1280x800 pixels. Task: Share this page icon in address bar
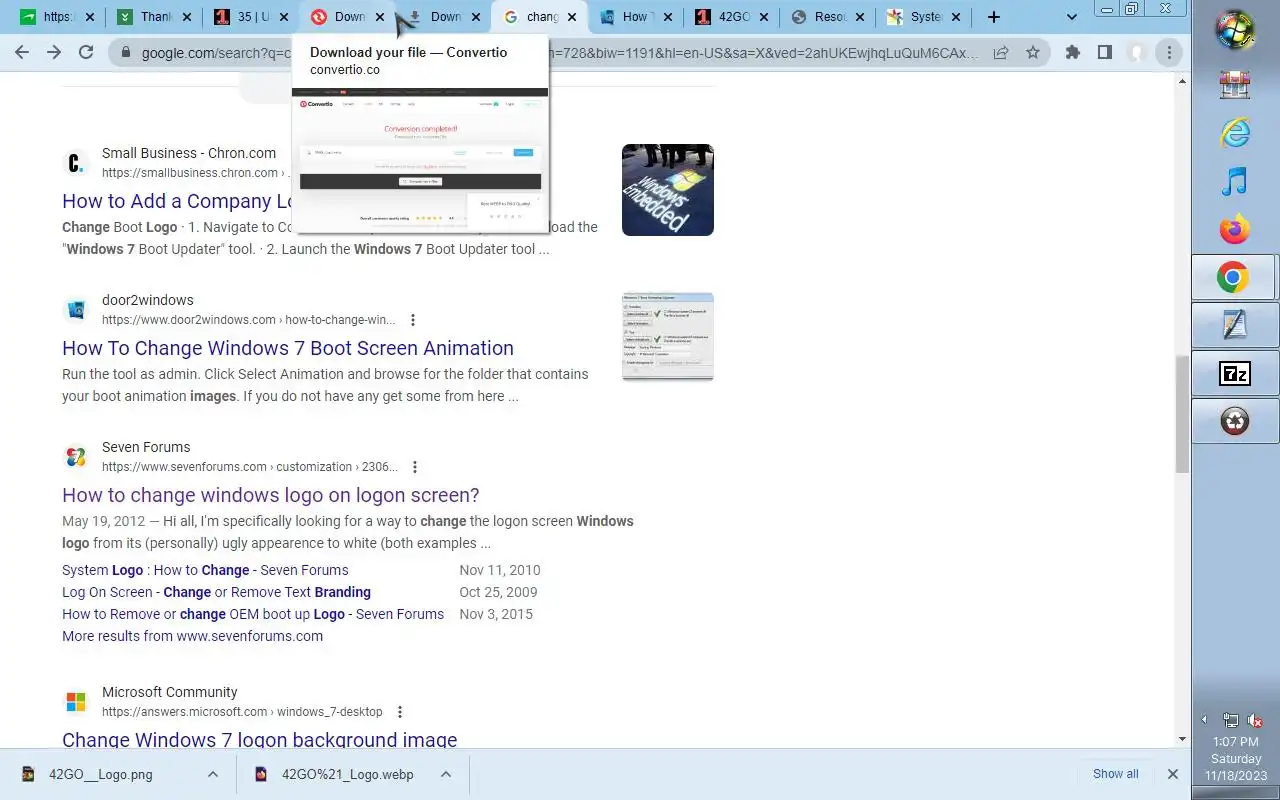[1001, 53]
